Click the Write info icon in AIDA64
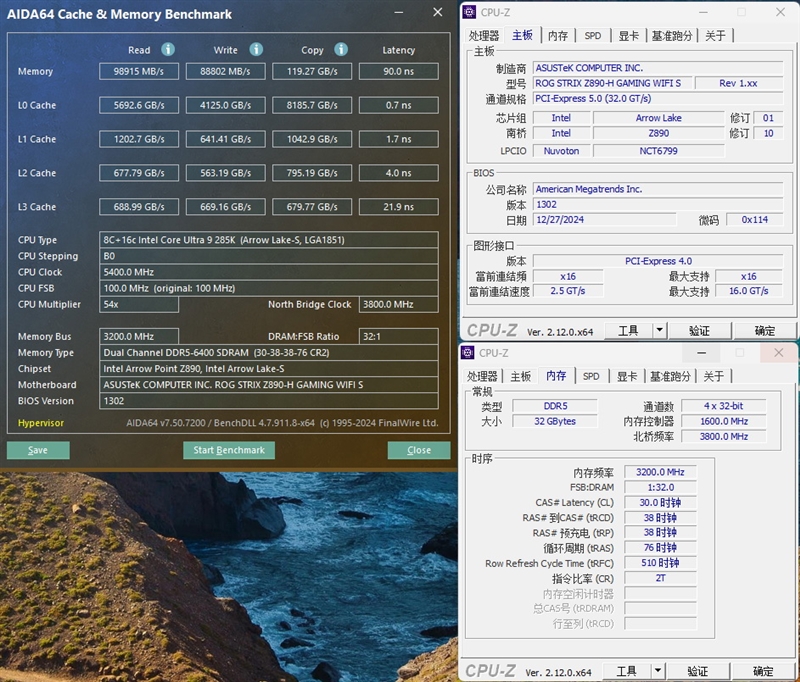800x682 pixels. click(x=256, y=49)
